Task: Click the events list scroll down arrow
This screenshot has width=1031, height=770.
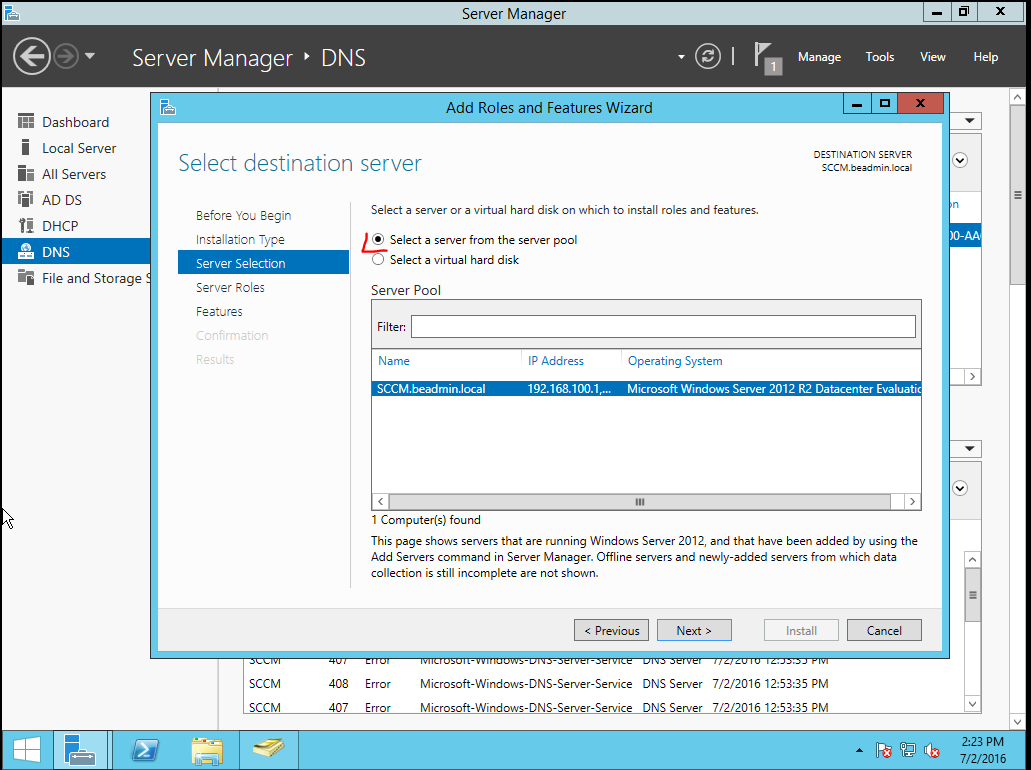Action: [x=972, y=704]
